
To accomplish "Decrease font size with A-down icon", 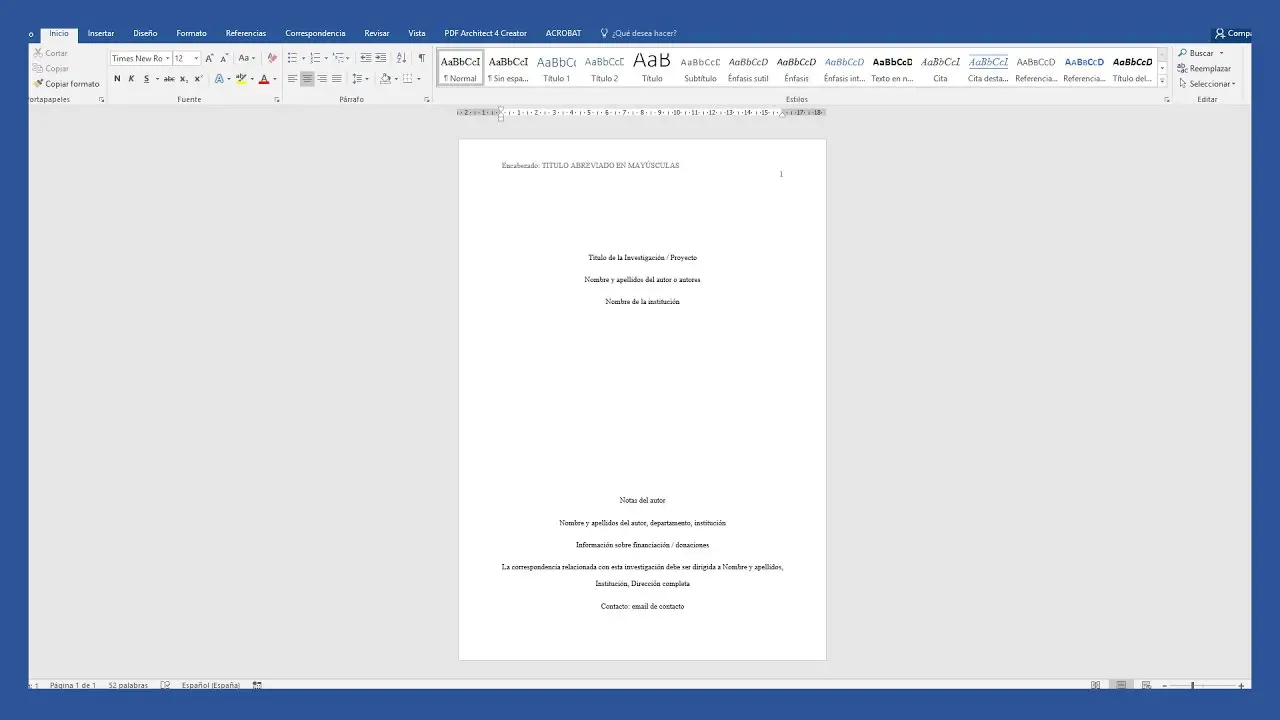I will tap(224, 58).
